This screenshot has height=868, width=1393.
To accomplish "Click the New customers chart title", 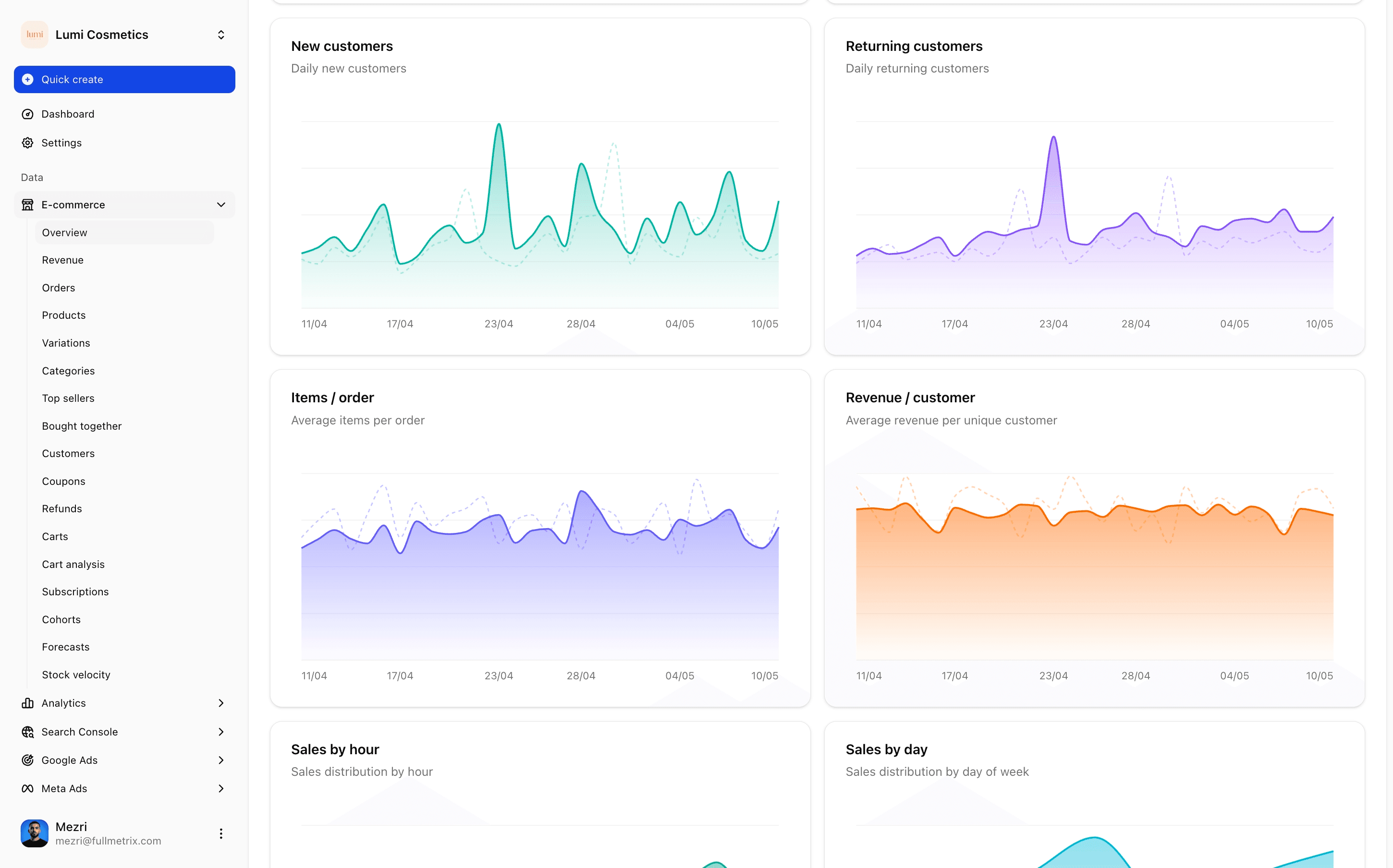I will pyautogui.click(x=342, y=46).
